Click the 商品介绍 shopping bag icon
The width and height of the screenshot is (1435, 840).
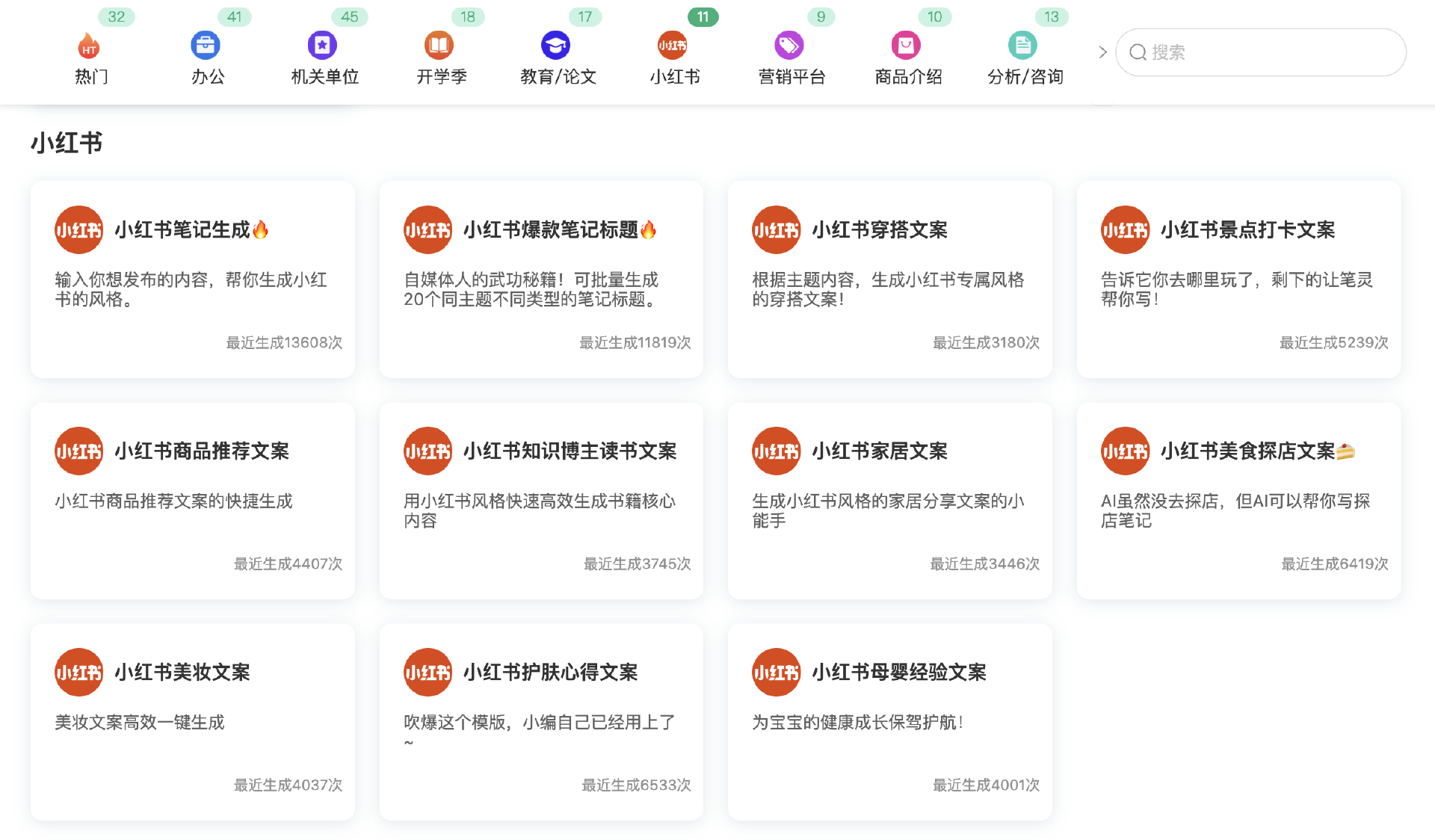point(905,46)
